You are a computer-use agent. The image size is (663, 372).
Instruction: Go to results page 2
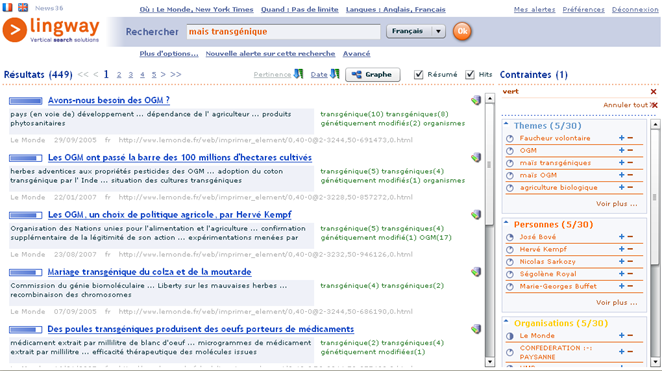(x=119, y=75)
